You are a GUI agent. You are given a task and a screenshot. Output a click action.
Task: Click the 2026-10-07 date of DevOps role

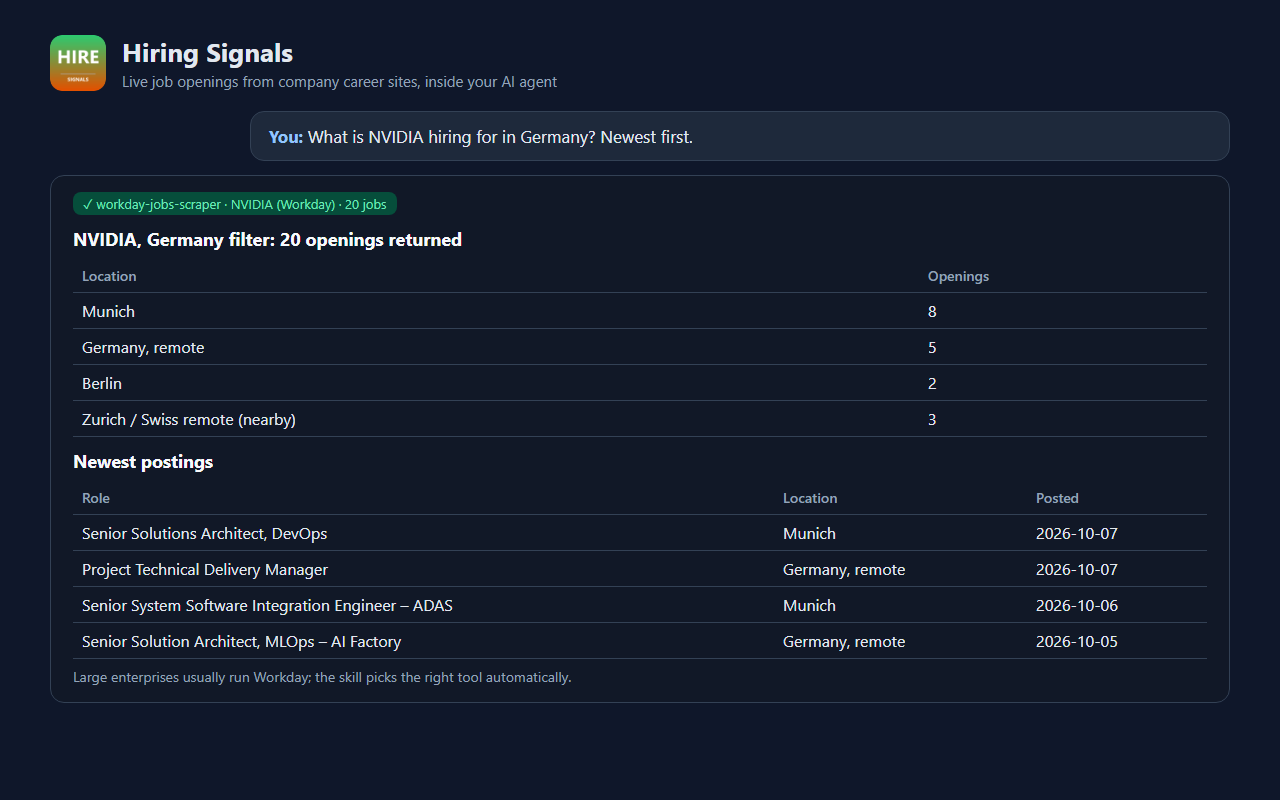(1077, 534)
